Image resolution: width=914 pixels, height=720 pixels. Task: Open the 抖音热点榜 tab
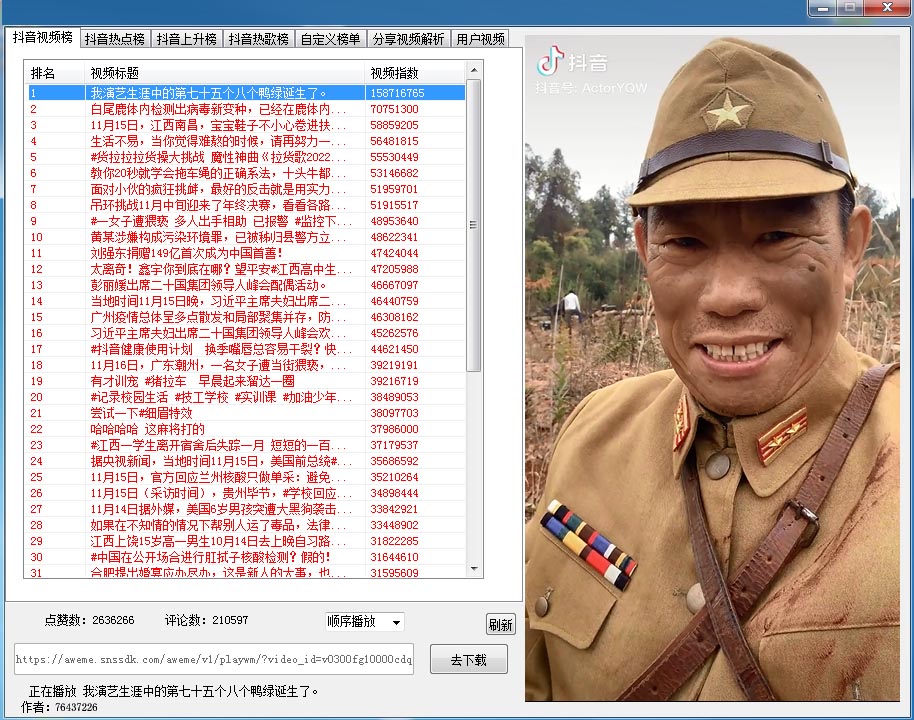tap(115, 39)
